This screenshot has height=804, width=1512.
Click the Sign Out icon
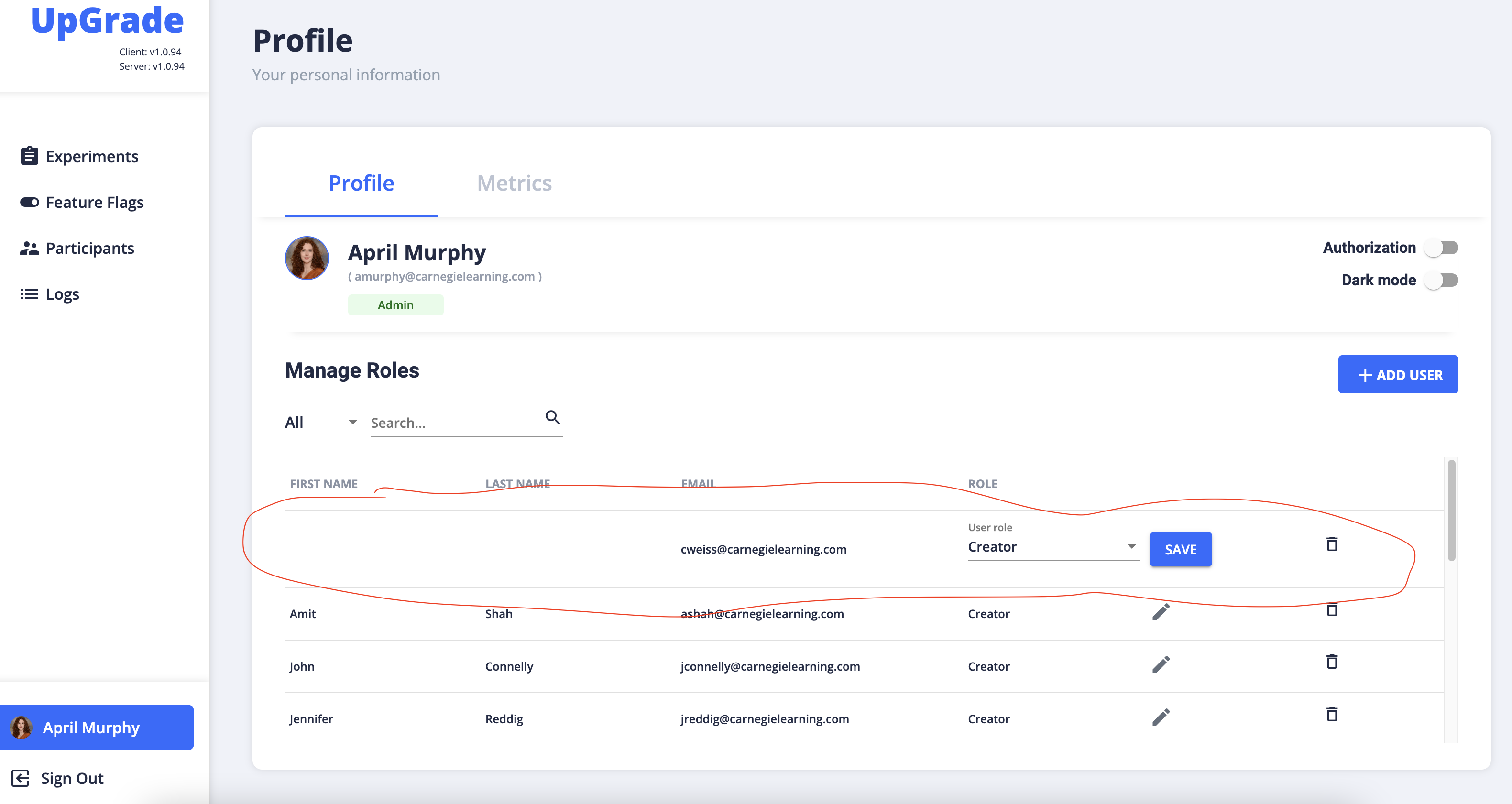click(21, 778)
